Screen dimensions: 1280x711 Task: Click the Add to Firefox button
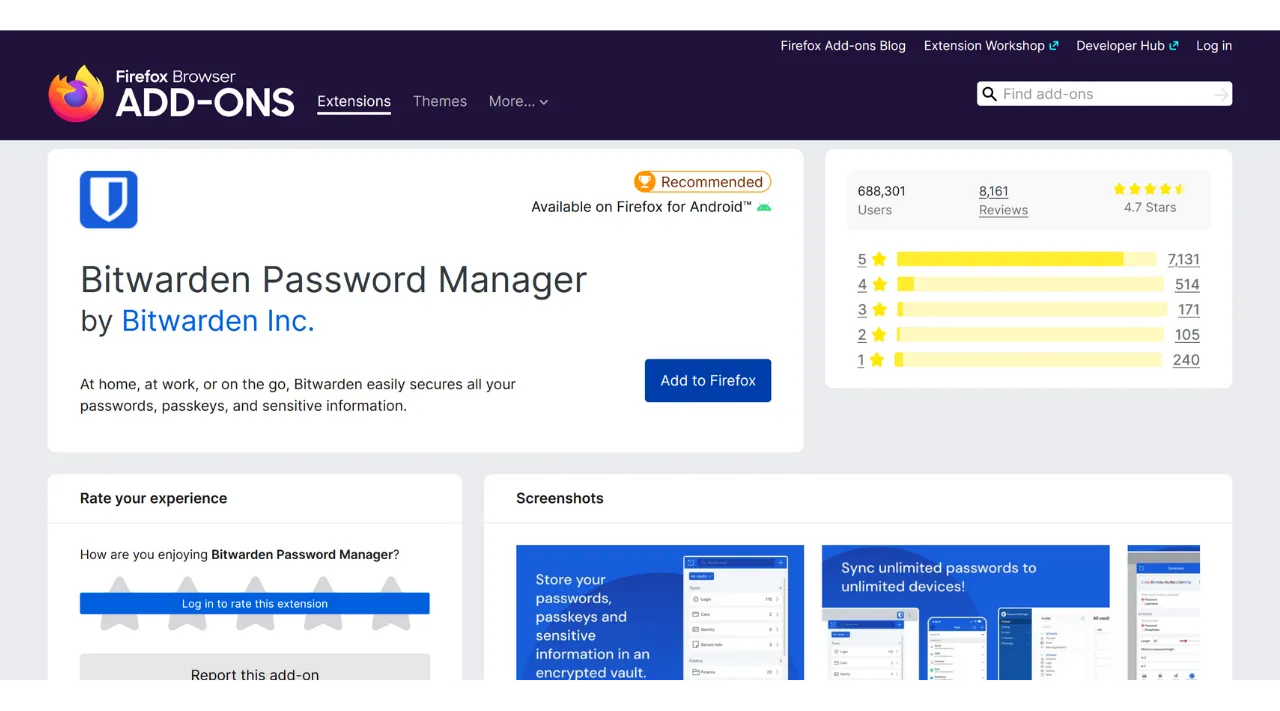[x=708, y=380]
